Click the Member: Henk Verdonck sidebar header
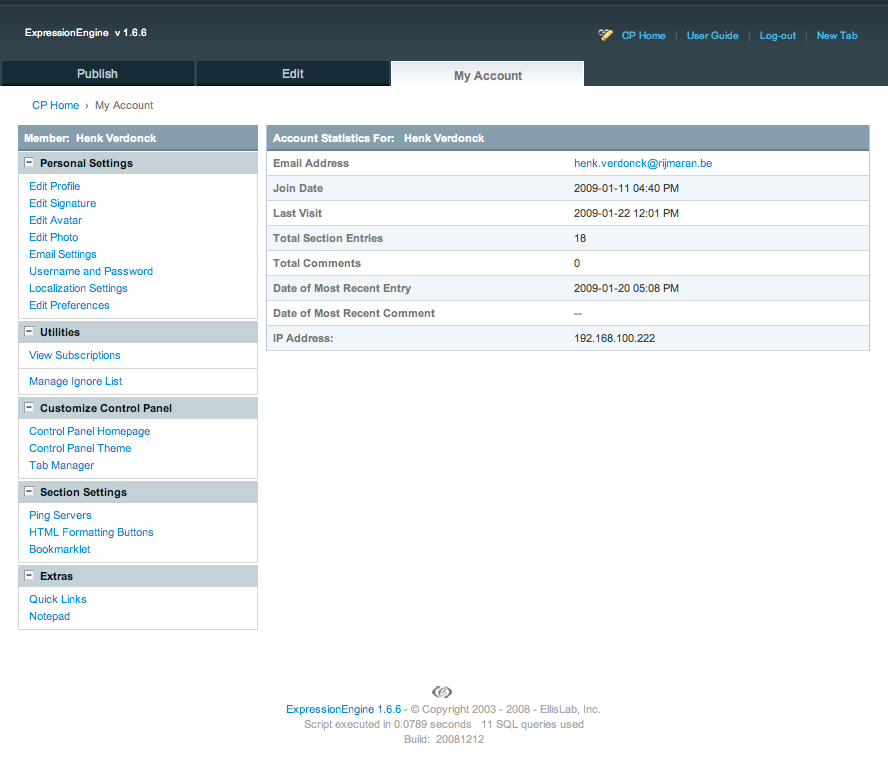The image size is (888, 762). 138,138
